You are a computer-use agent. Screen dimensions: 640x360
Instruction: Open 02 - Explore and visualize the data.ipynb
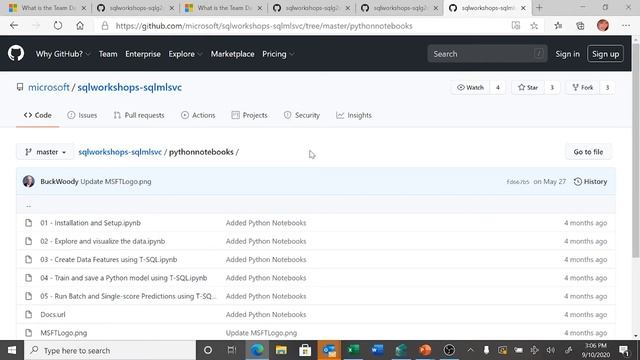[x=102, y=241]
